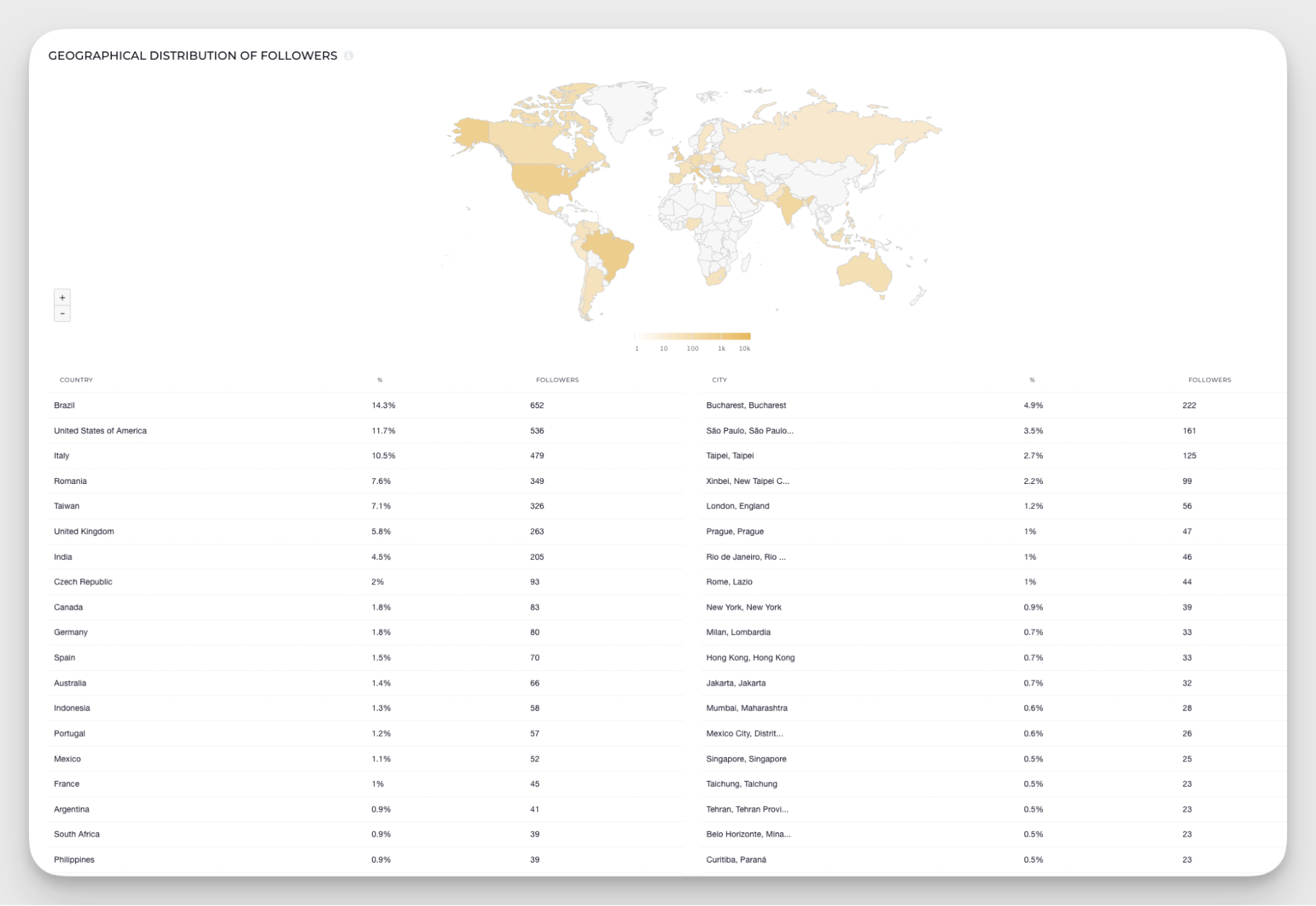Click the CITY column header
This screenshot has height=906, width=1316.
click(719, 380)
